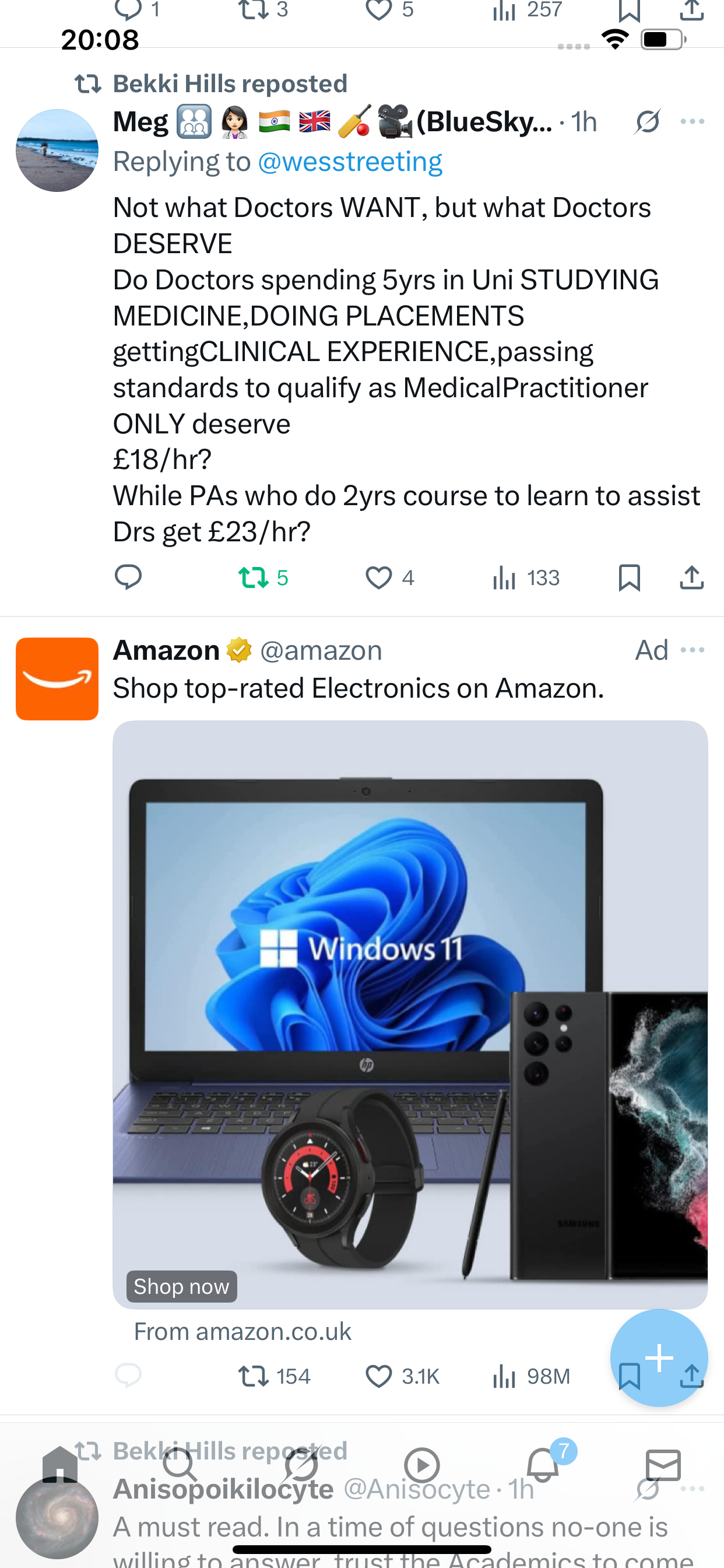
Task: Like Meg's post with 4 likes
Action: [x=389, y=577]
